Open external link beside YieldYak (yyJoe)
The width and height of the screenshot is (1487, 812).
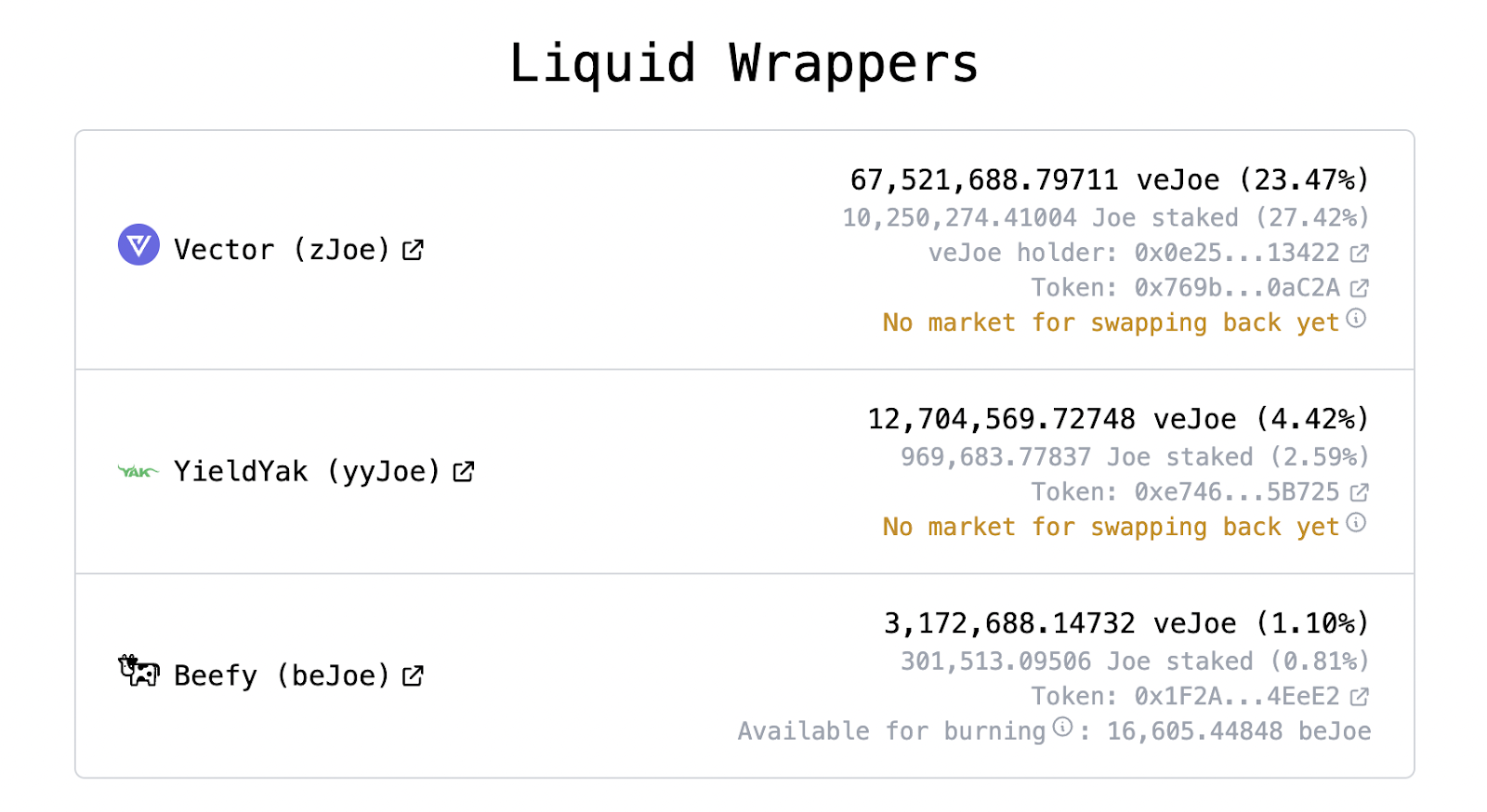464,472
